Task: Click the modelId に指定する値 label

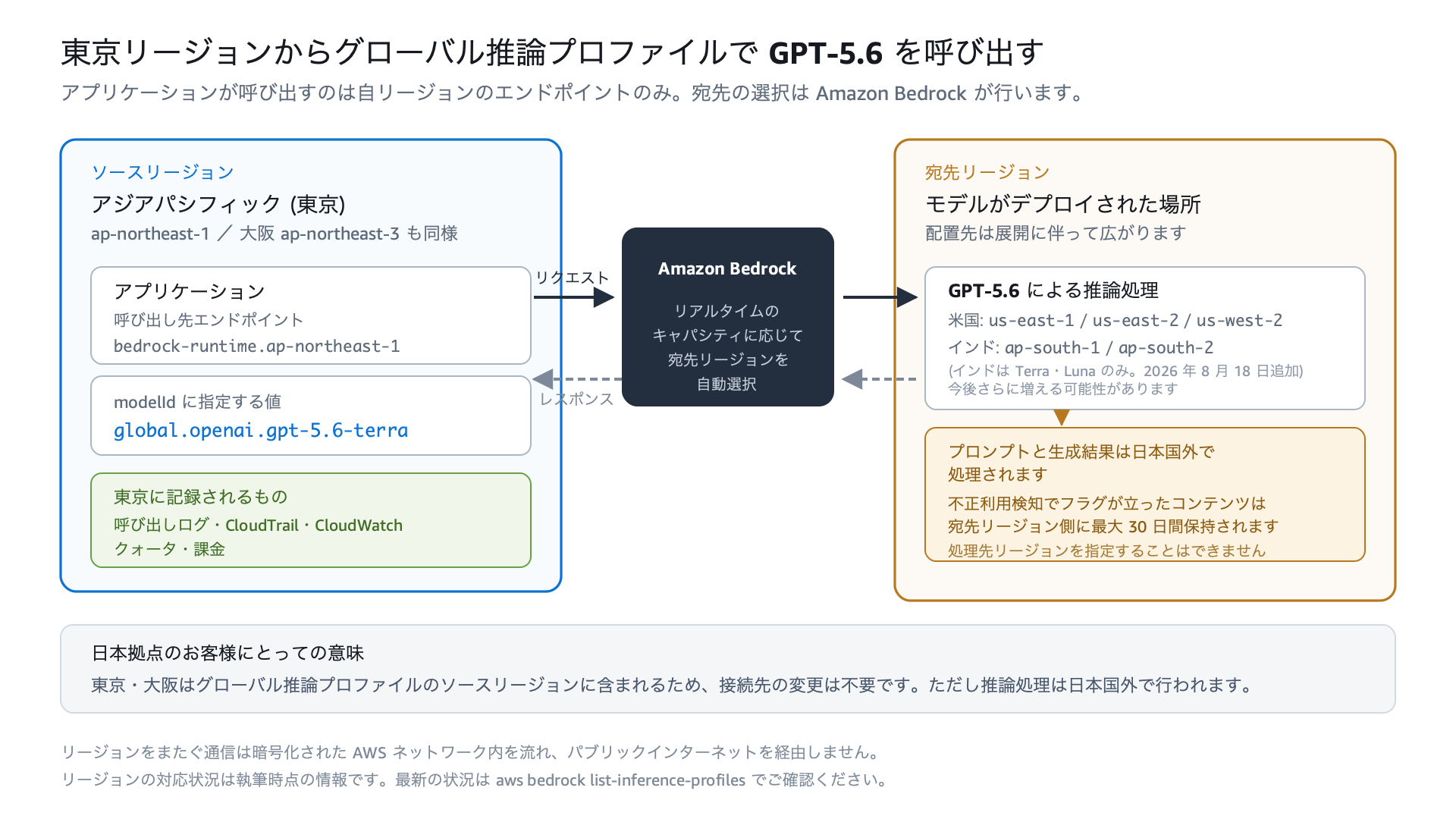Action: (x=197, y=402)
